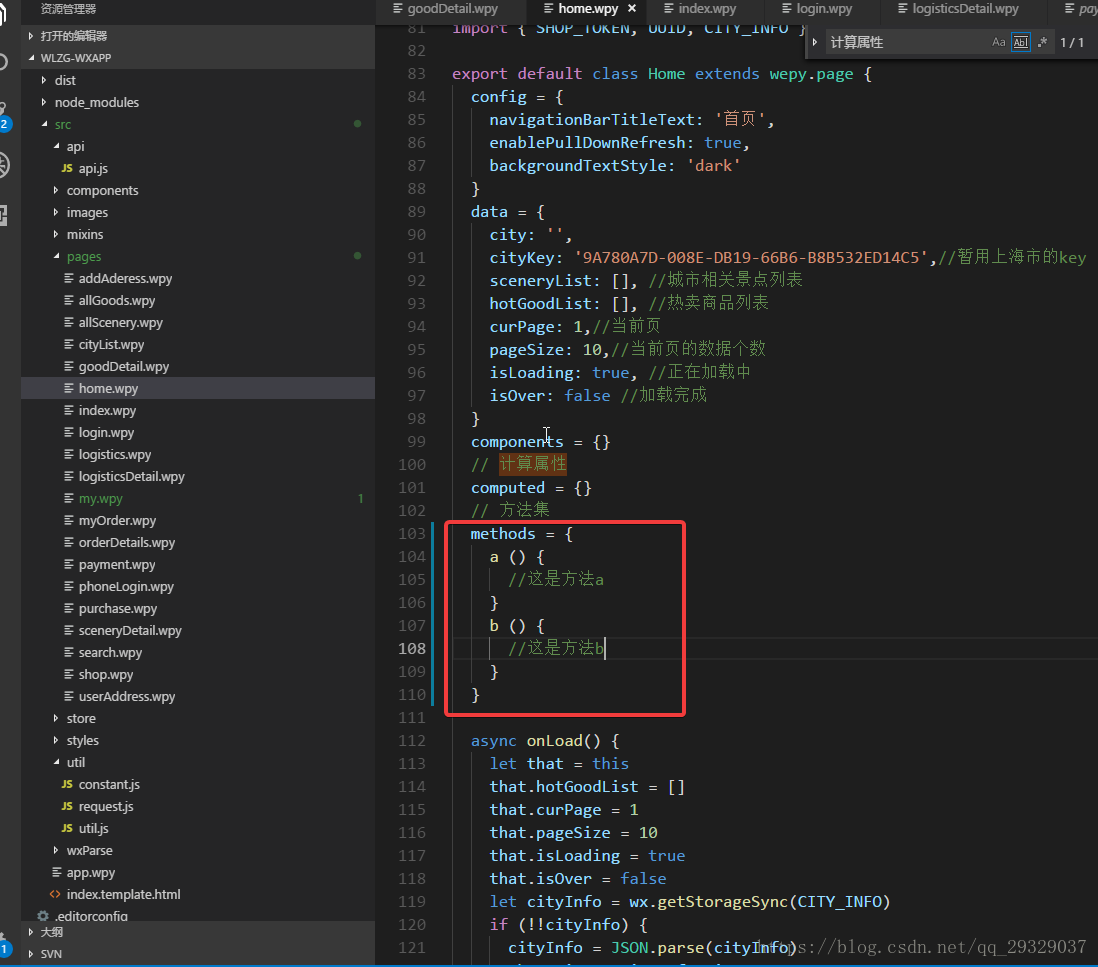The image size is (1098, 967).
Task: Switch to index.wpy tab
Action: pos(707,8)
